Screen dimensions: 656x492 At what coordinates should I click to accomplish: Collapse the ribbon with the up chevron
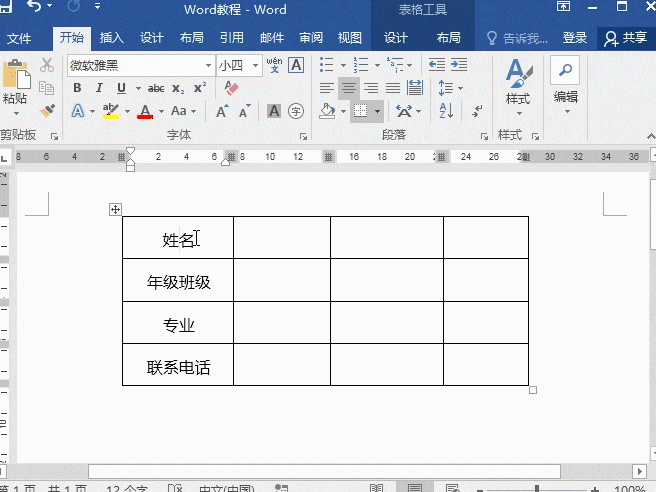[x=651, y=136]
